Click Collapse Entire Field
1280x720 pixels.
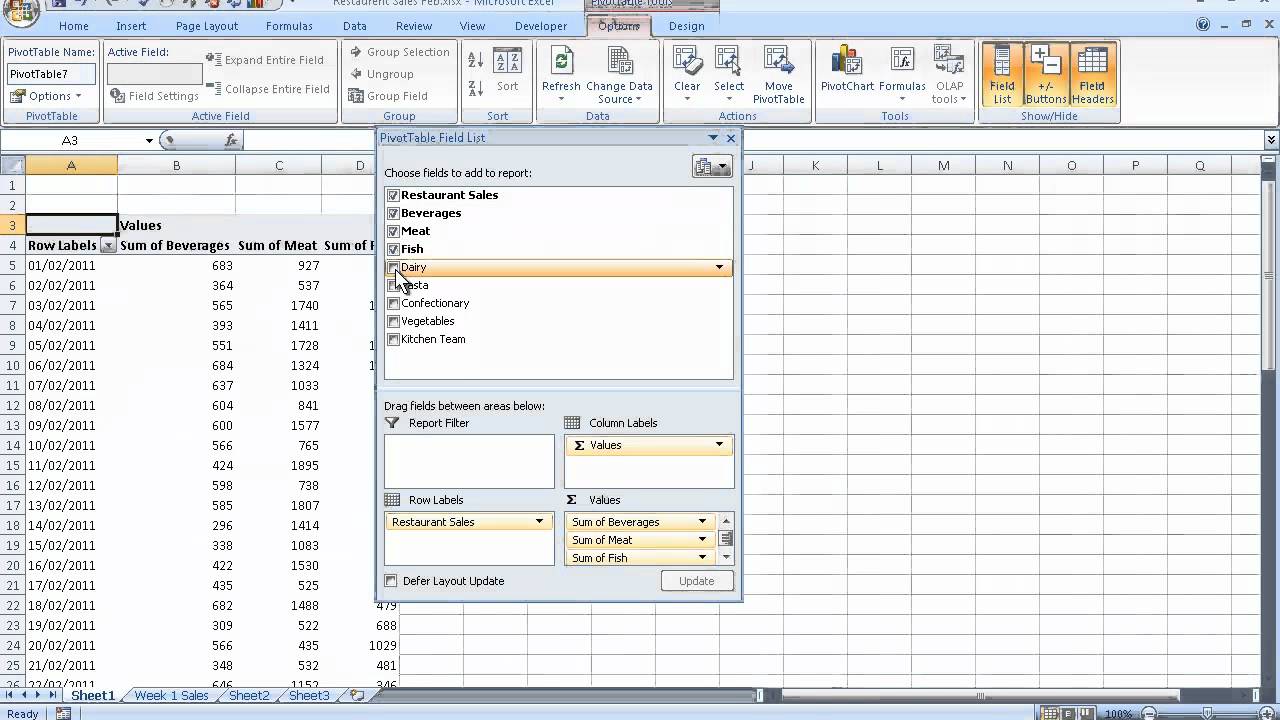point(267,89)
